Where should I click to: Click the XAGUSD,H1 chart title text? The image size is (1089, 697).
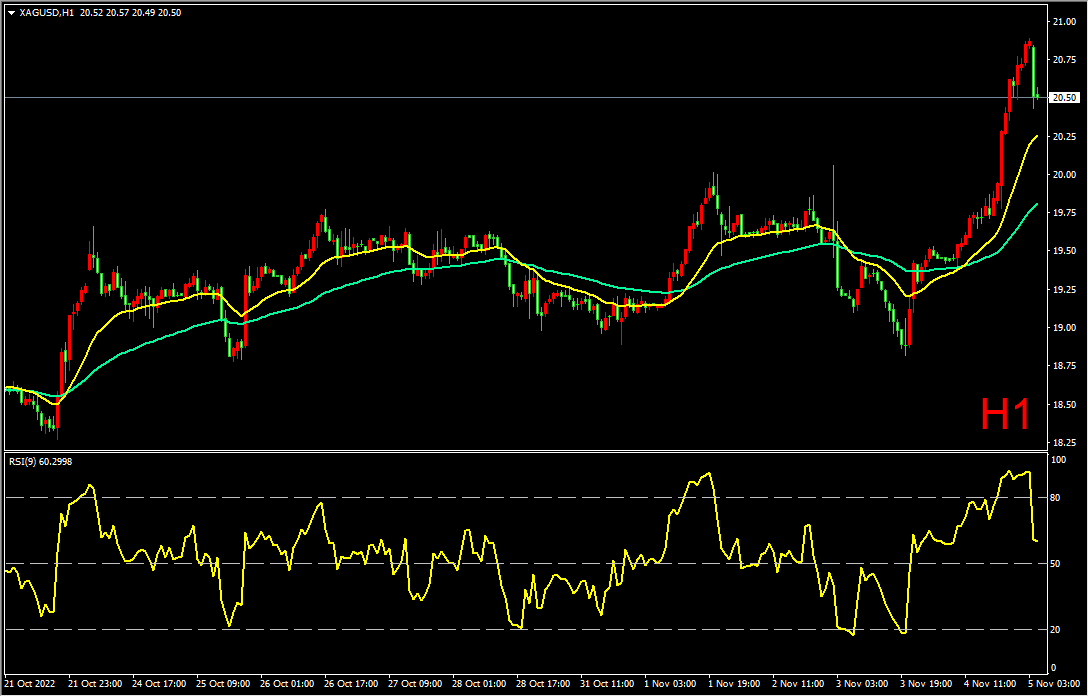coord(46,12)
